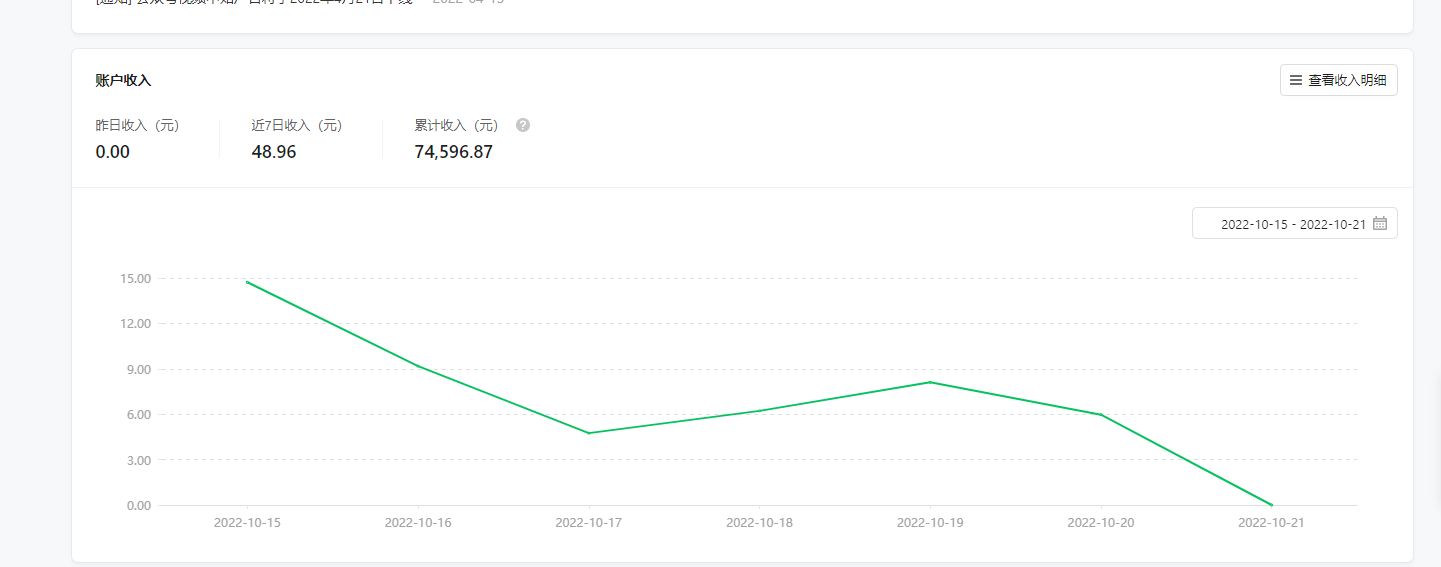Click the 2022-10-18 x-axis label
1441x567 pixels.
(x=760, y=523)
